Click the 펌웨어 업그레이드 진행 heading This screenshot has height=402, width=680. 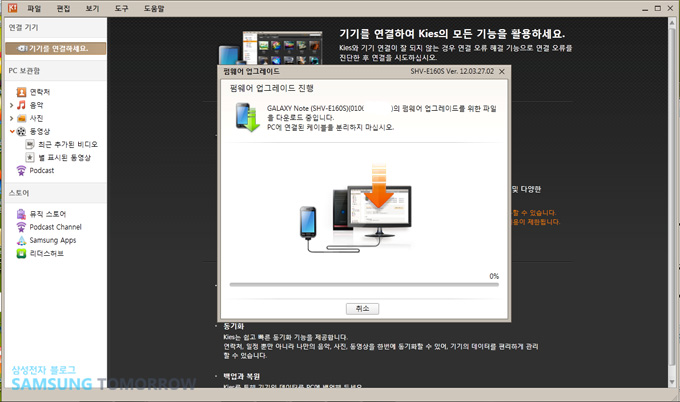[271, 88]
